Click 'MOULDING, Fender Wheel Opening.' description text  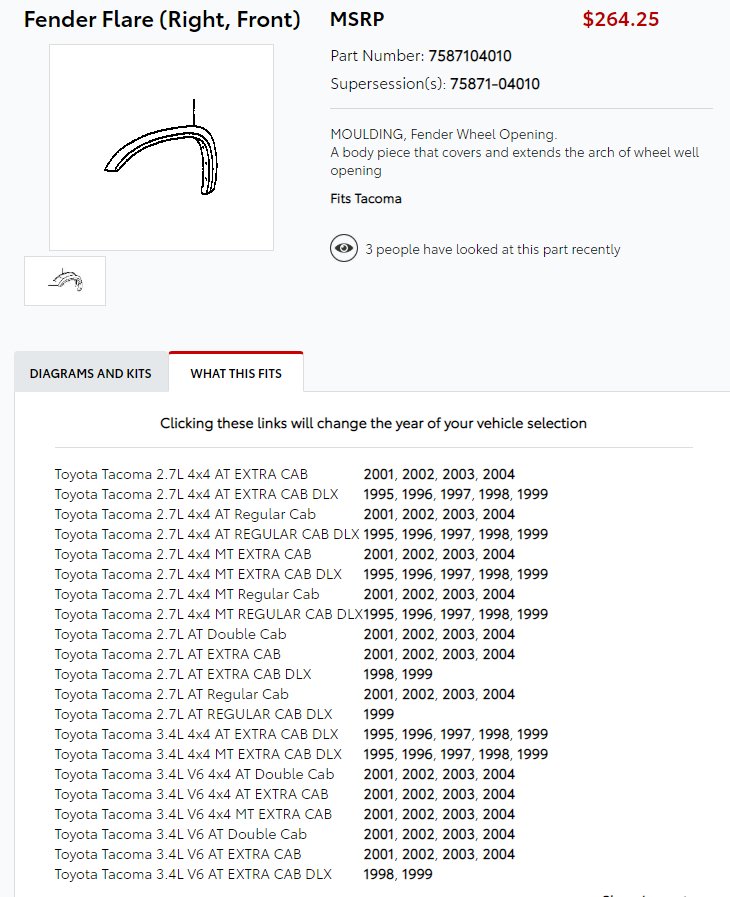(x=443, y=134)
